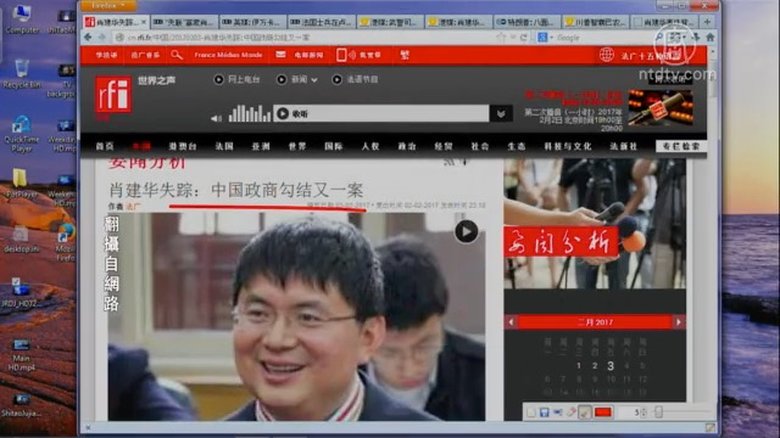Click the red color swatch in the annotation toolbar
The height and width of the screenshot is (438, 780).
tap(602, 412)
